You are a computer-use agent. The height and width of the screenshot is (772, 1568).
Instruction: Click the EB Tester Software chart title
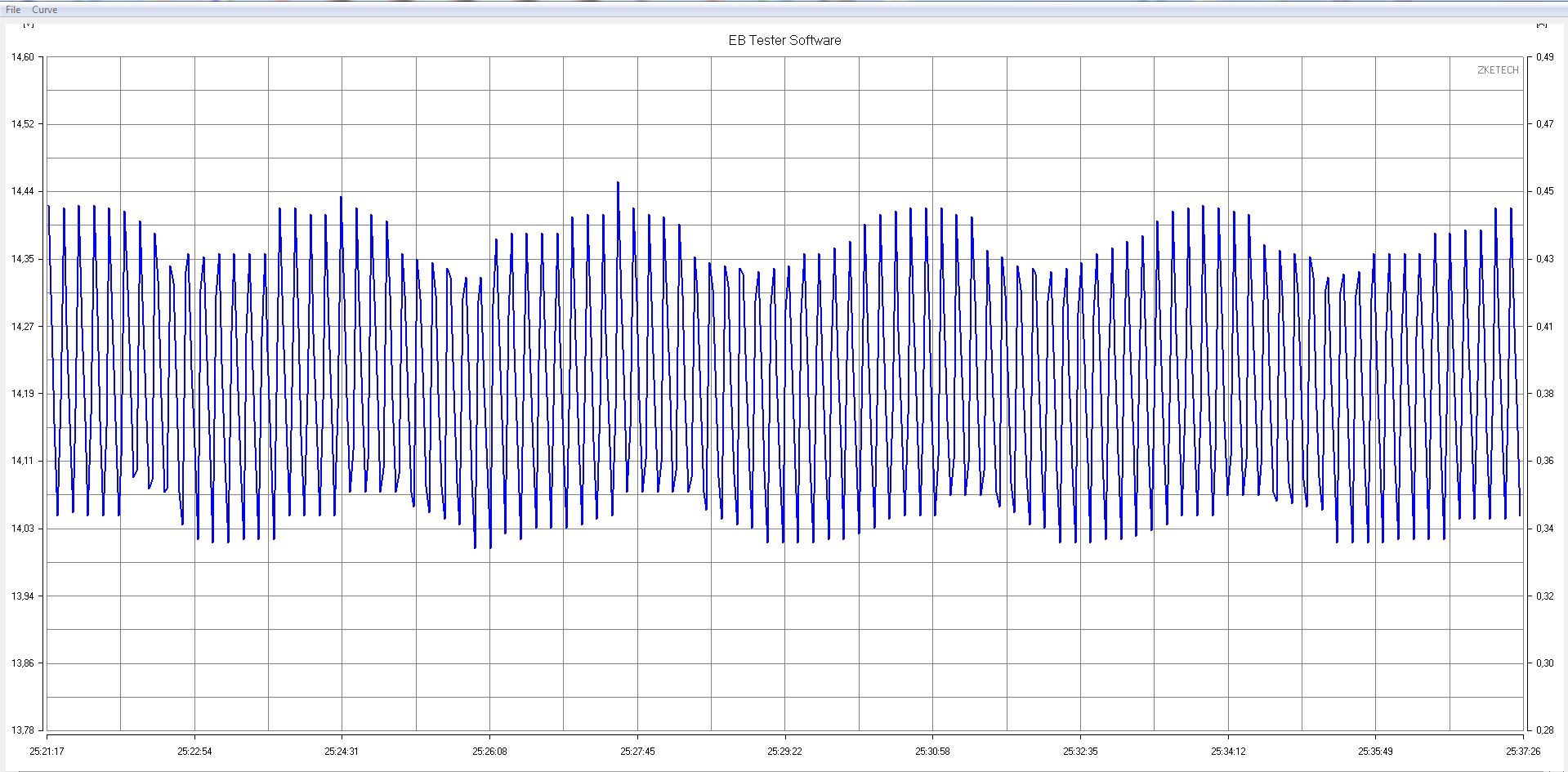point(784,40)
